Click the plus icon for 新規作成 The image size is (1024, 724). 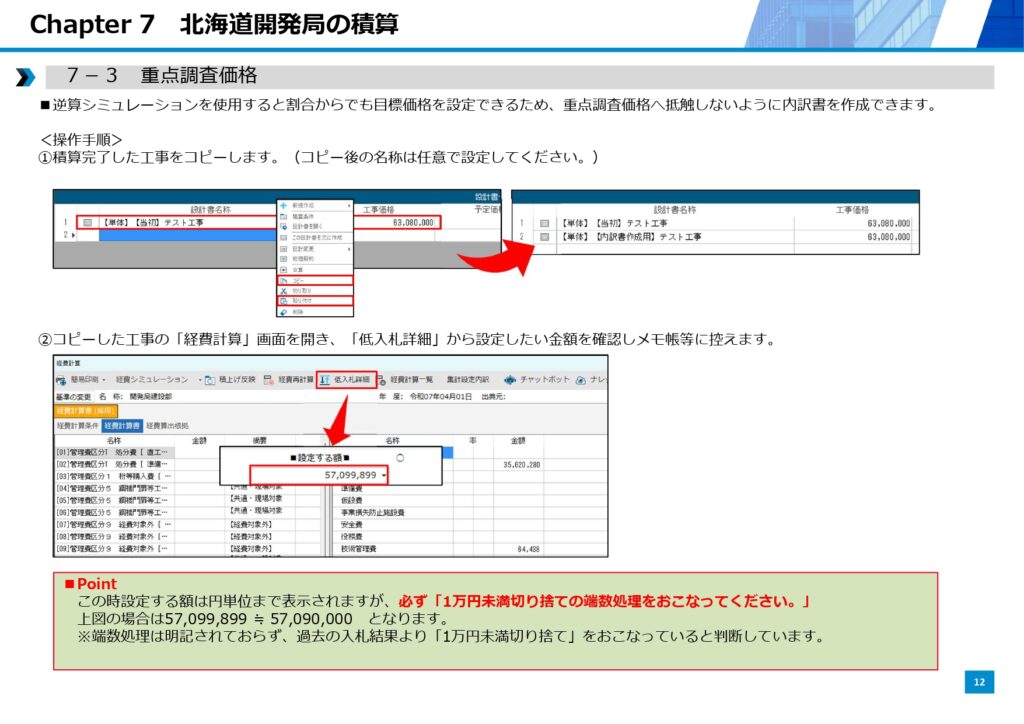click(x=284, y=205)
